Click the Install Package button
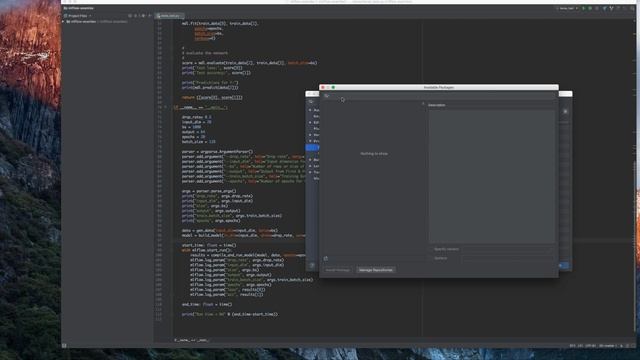 coord(338,270)
